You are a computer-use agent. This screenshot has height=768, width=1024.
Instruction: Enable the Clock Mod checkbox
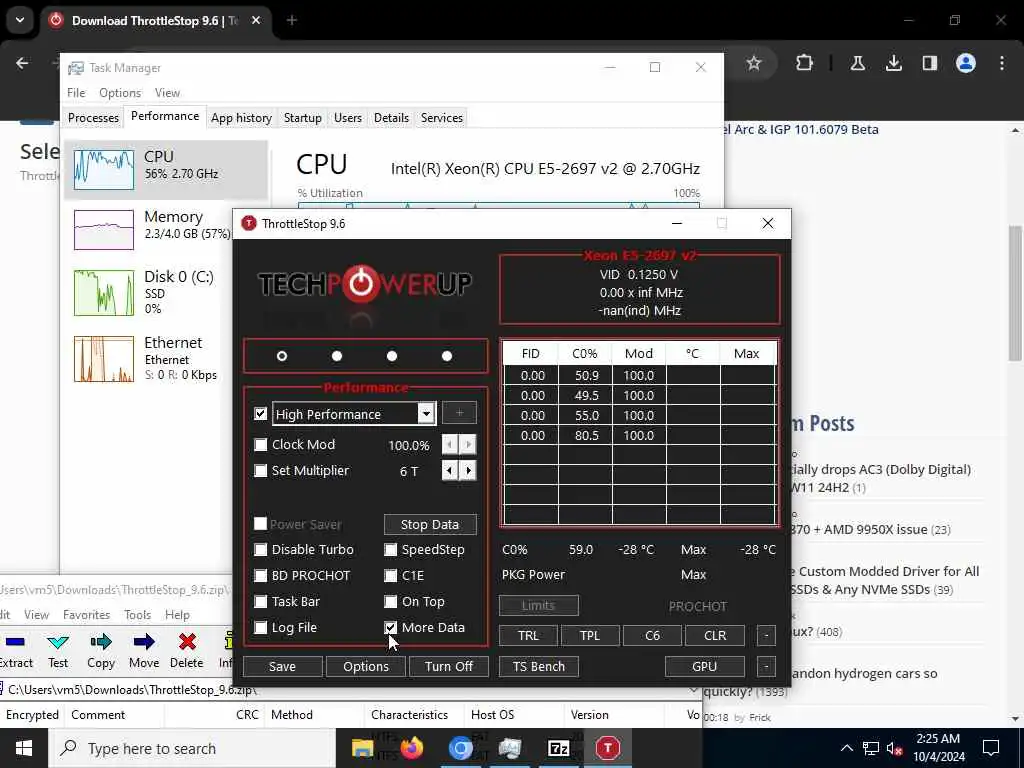[x=261, y=445]
